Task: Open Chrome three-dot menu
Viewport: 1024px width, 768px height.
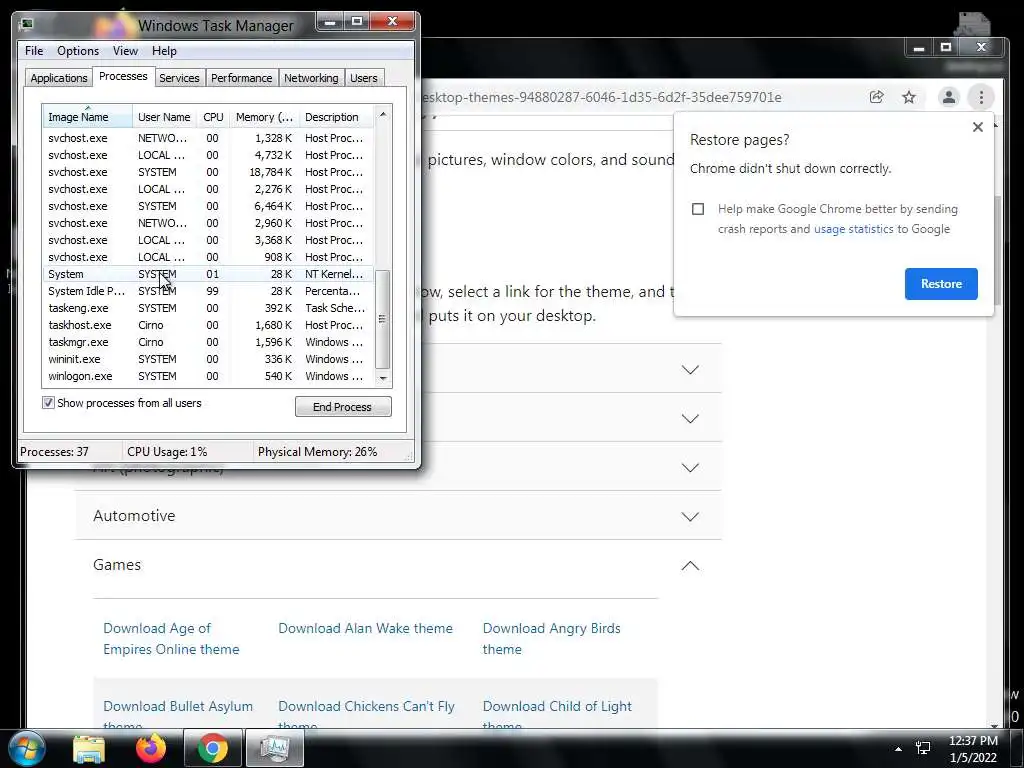Action: [981, 97]
